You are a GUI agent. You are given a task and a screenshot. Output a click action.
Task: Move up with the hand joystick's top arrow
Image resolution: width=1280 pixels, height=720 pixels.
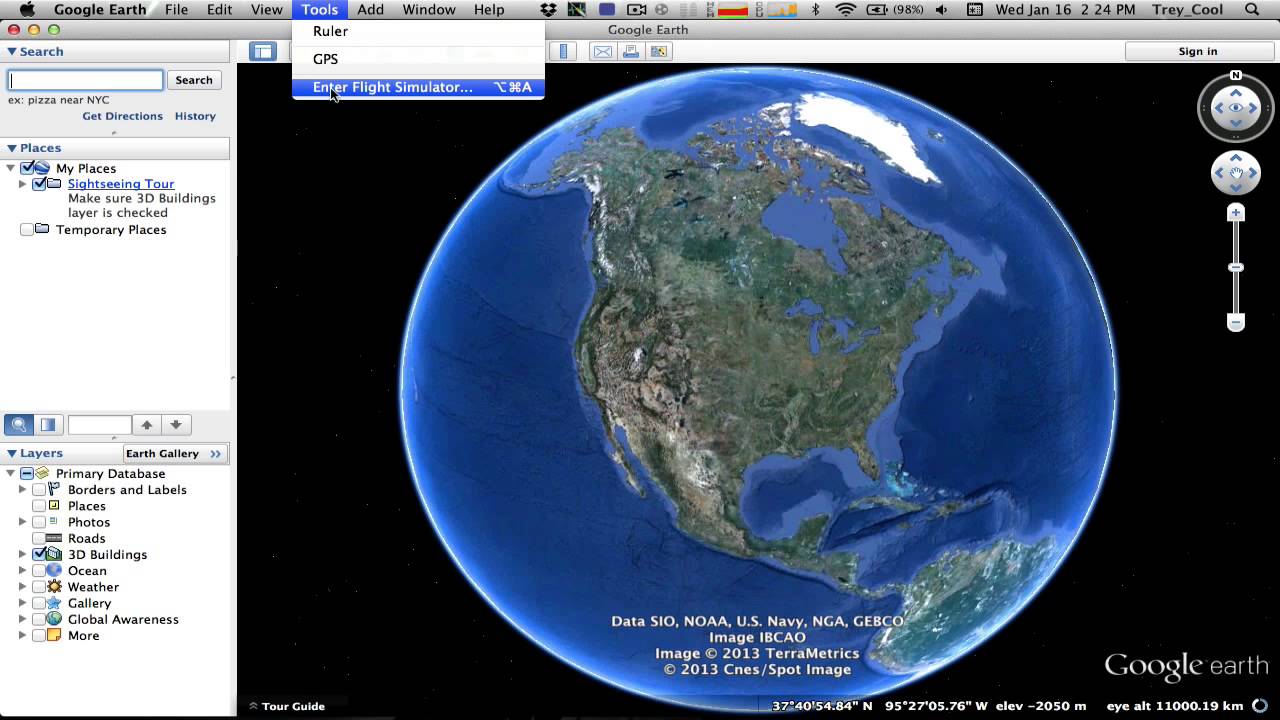coord(1236,158)
